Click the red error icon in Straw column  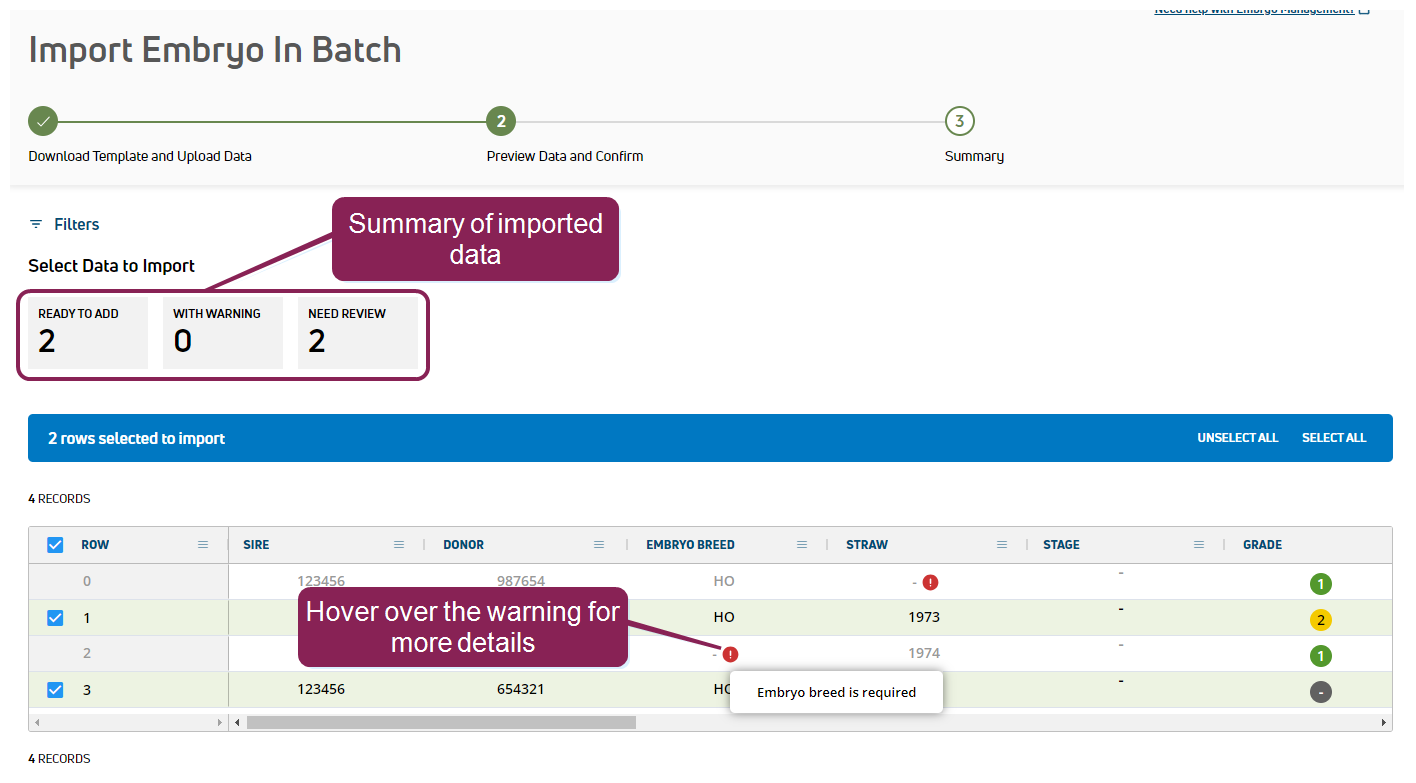(930, 582)
